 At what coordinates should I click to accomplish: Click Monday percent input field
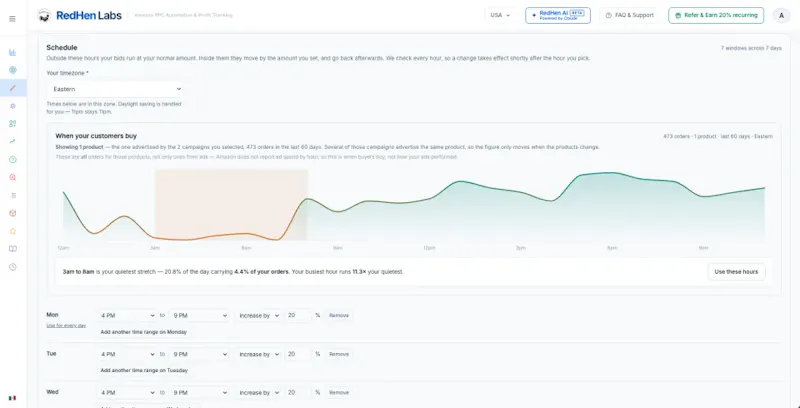tap(297, 316)
